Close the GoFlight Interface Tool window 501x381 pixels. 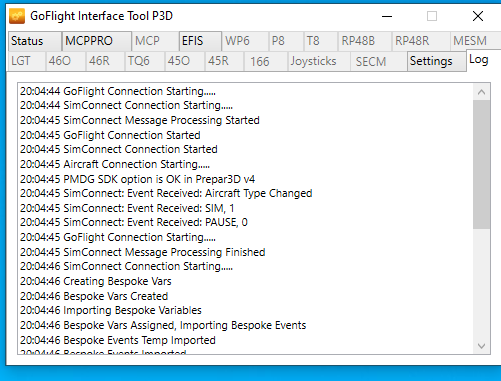tap(478, 16)
